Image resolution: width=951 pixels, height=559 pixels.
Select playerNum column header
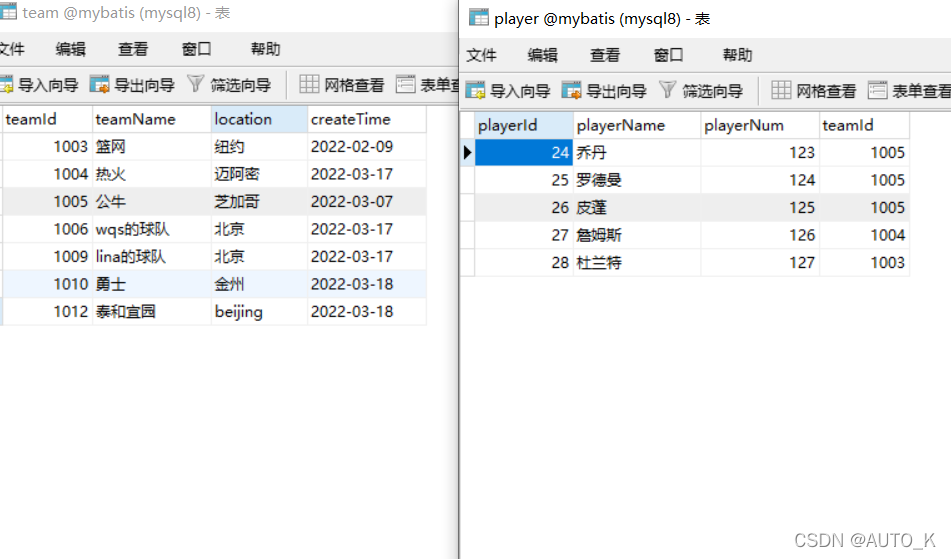760,126
